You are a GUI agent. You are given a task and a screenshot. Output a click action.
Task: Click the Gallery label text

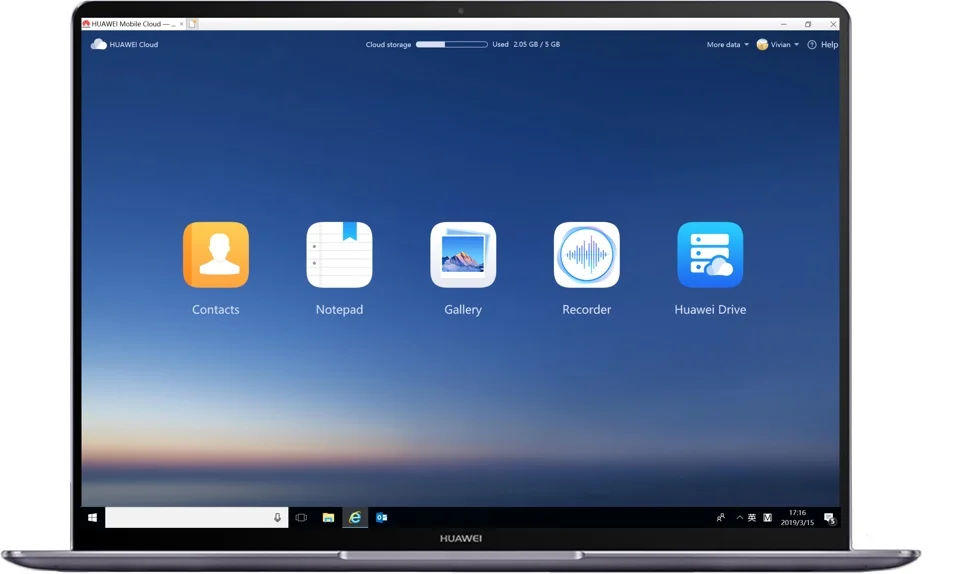click(x=463, y=309)
